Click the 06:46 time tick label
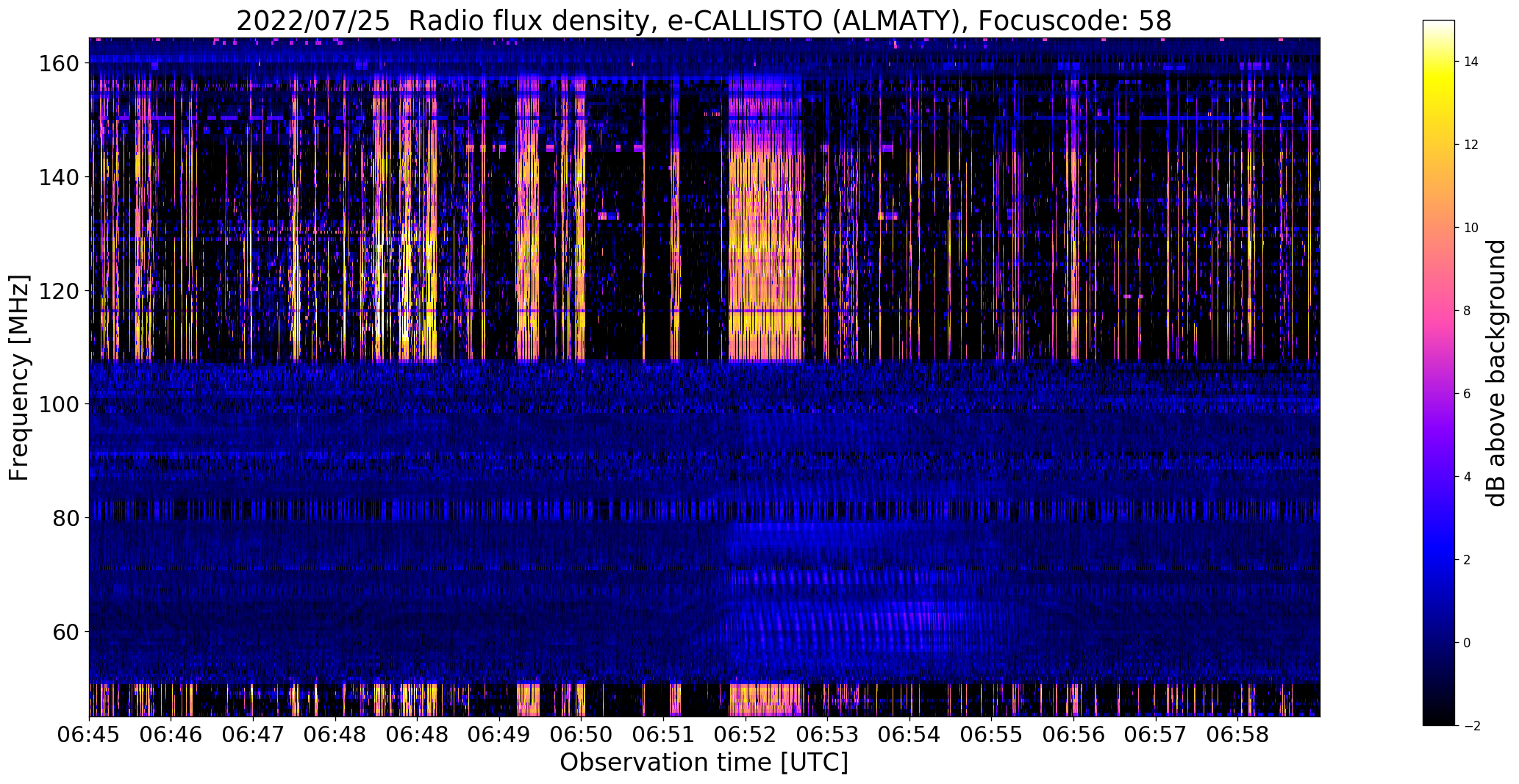Viewport: 1519px width, 784px height. (171, 735)
